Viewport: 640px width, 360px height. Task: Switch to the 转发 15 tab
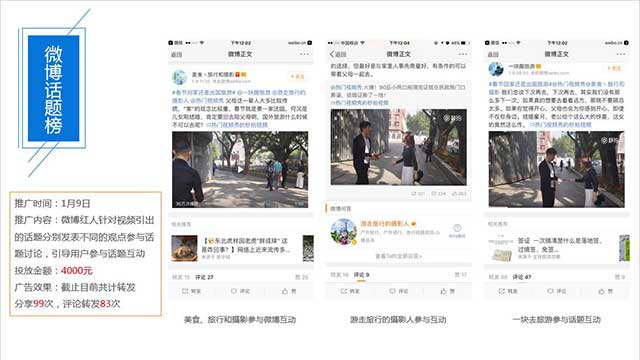[181, 277]
